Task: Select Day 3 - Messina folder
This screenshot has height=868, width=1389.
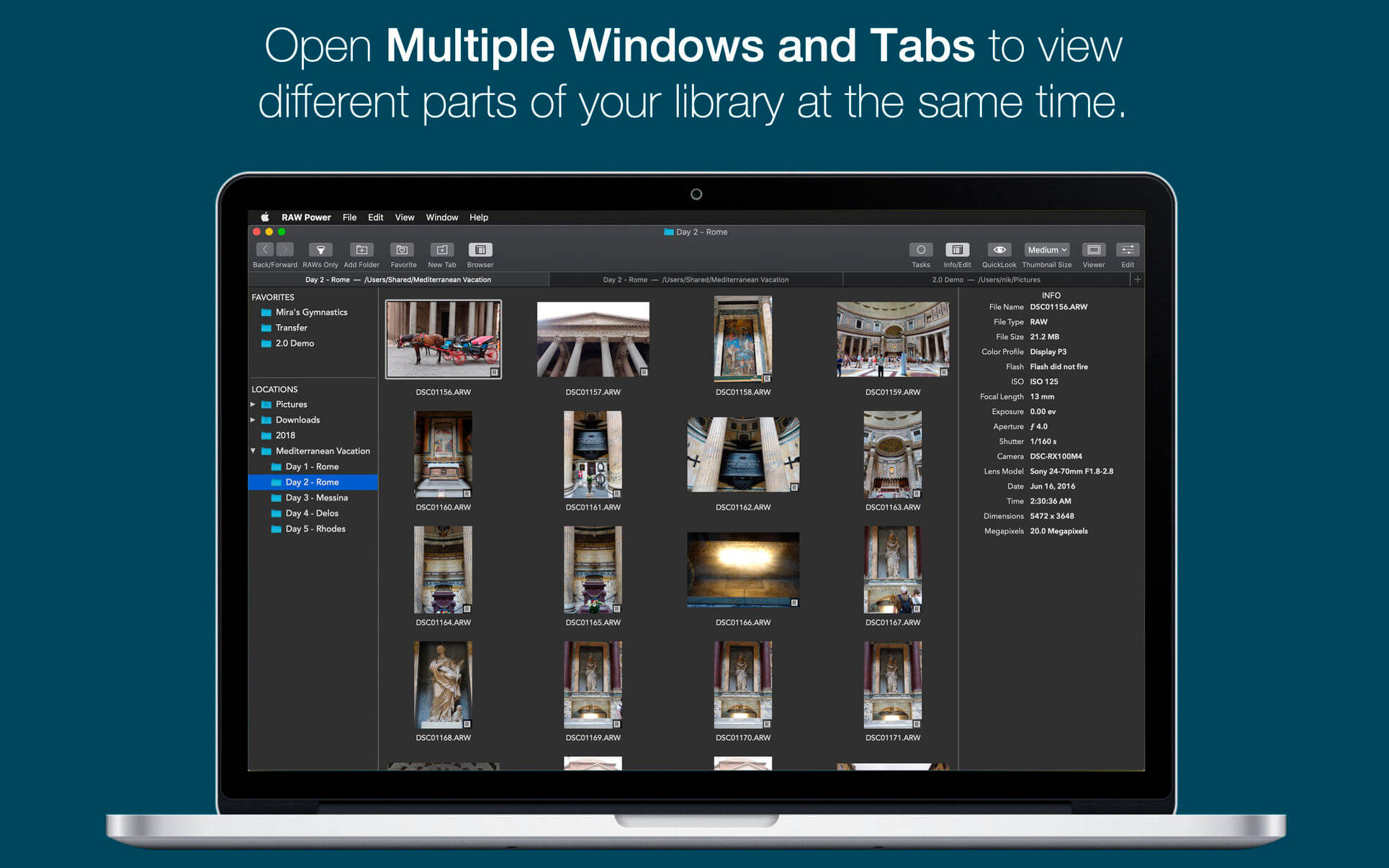Action: [x=316, y=498]
